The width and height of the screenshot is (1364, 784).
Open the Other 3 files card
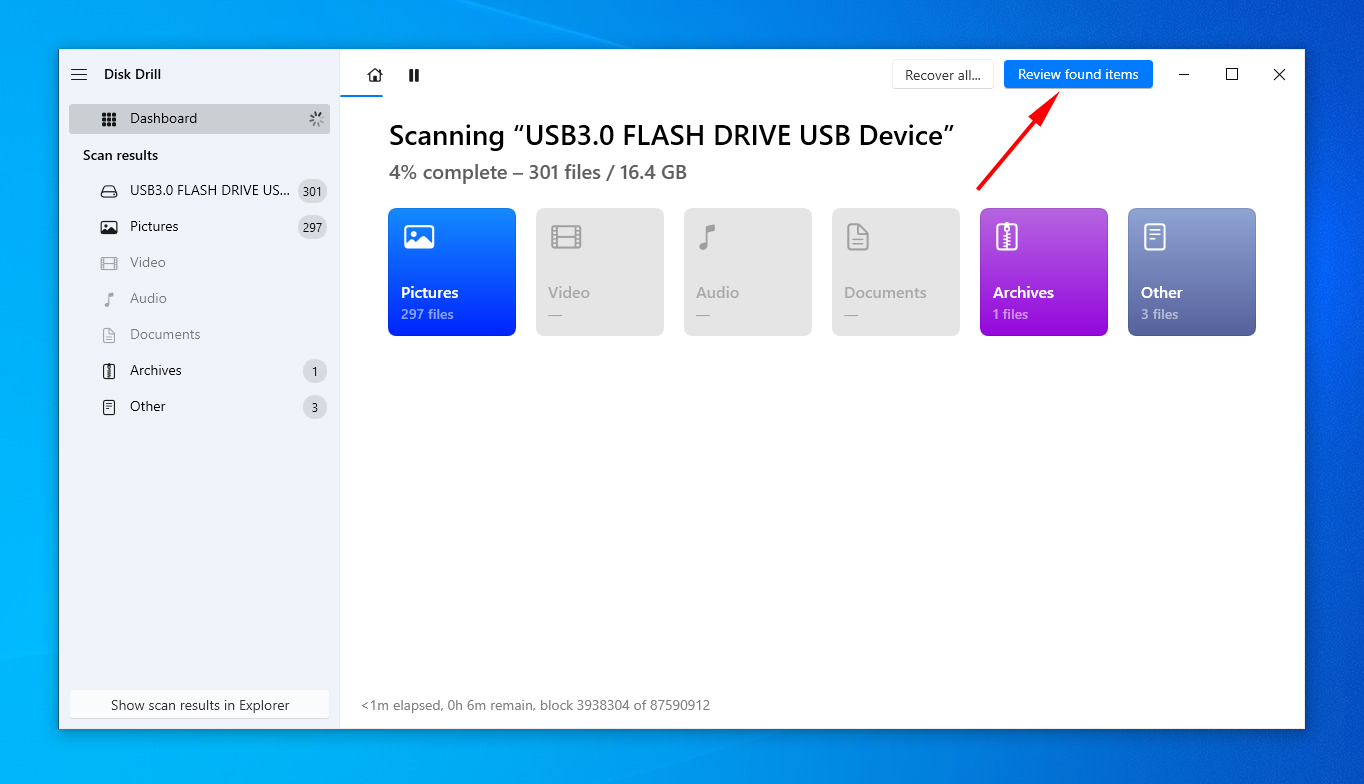tap(1192, 272)
